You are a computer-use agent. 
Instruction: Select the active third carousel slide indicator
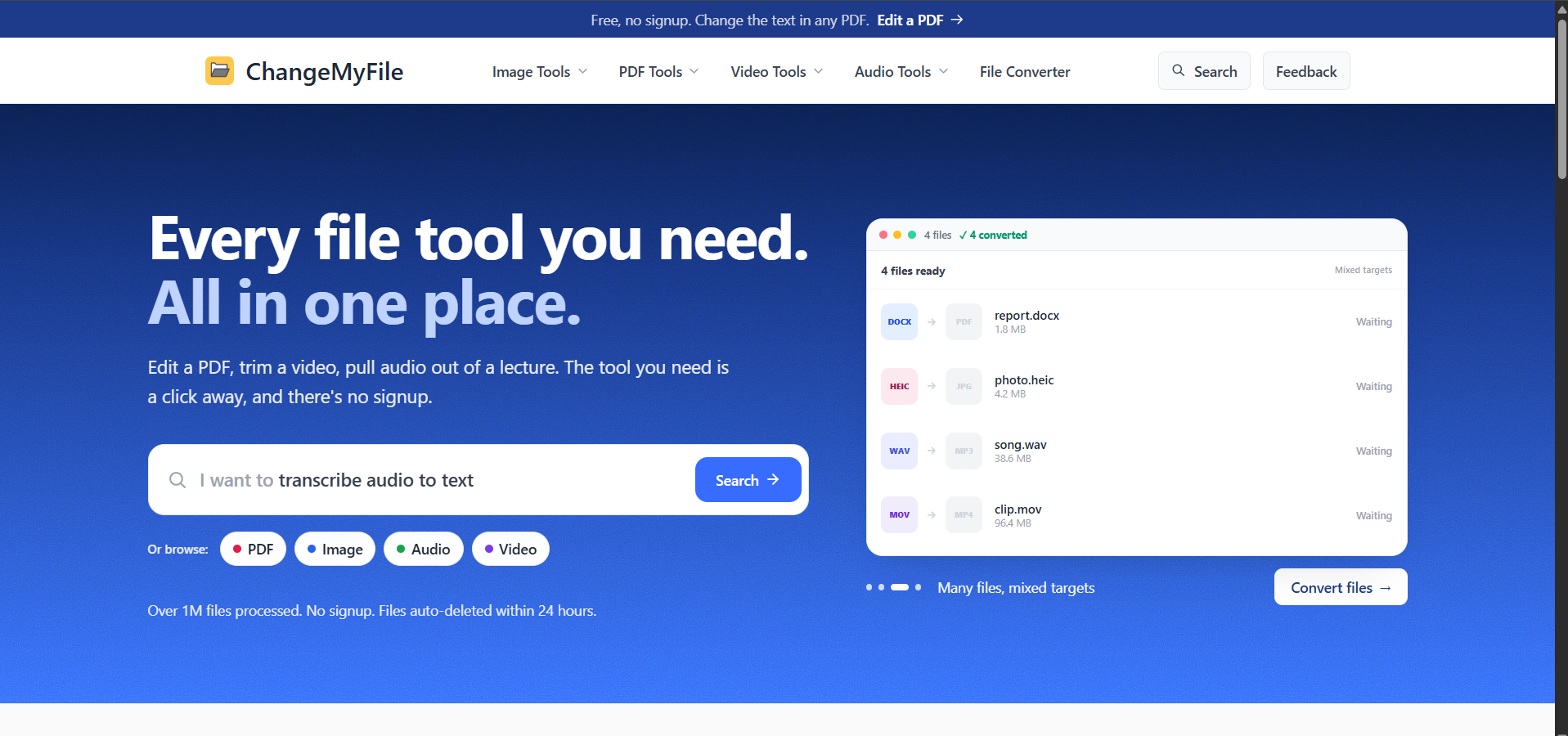[900, 587]
